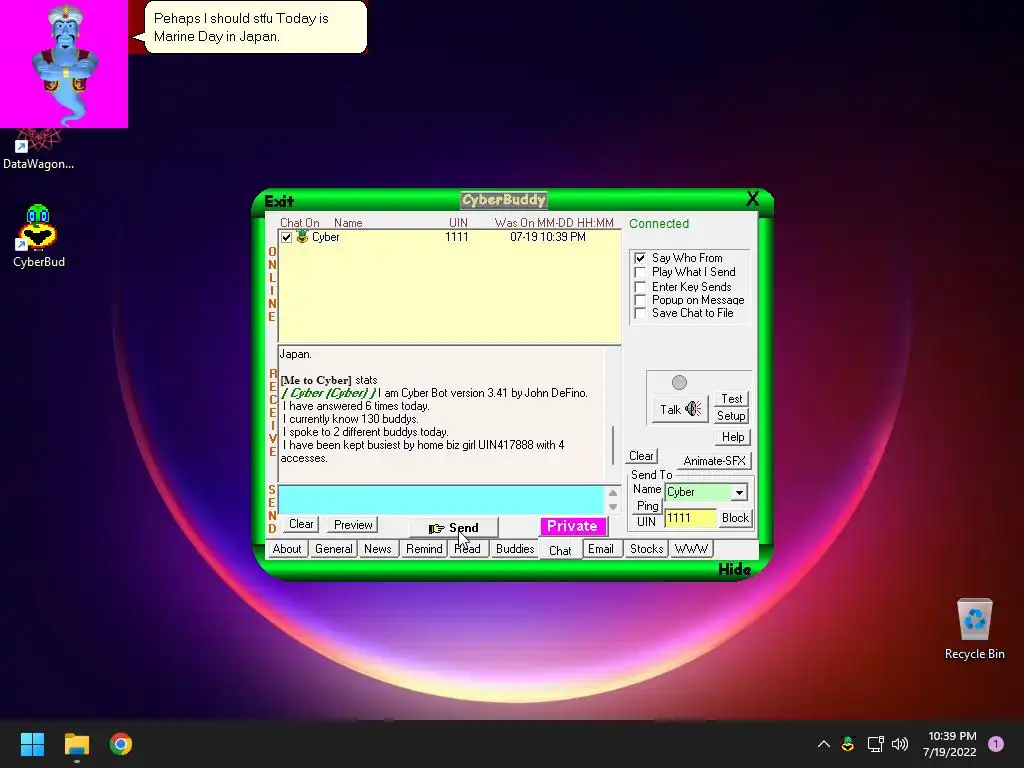
Task: Switch to the Read tab
Action: point(468,549)
